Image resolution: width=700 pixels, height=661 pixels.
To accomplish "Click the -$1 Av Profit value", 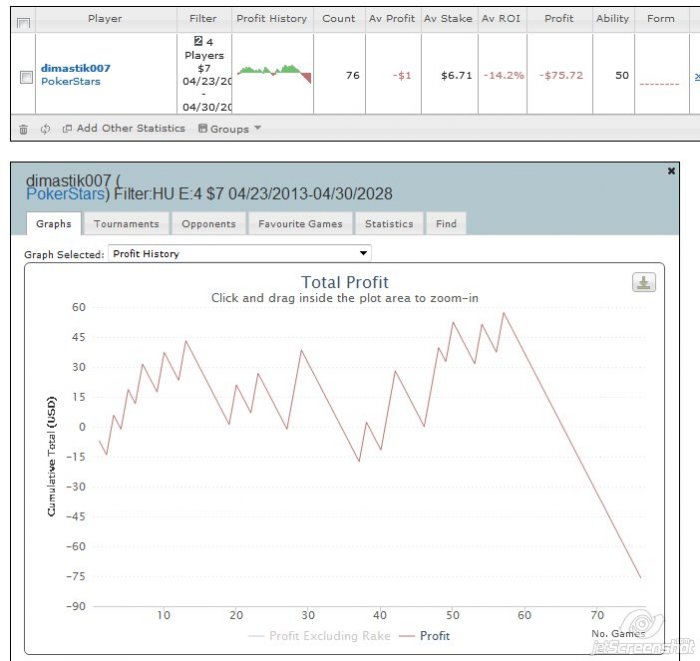I will (x=402, y=75).
